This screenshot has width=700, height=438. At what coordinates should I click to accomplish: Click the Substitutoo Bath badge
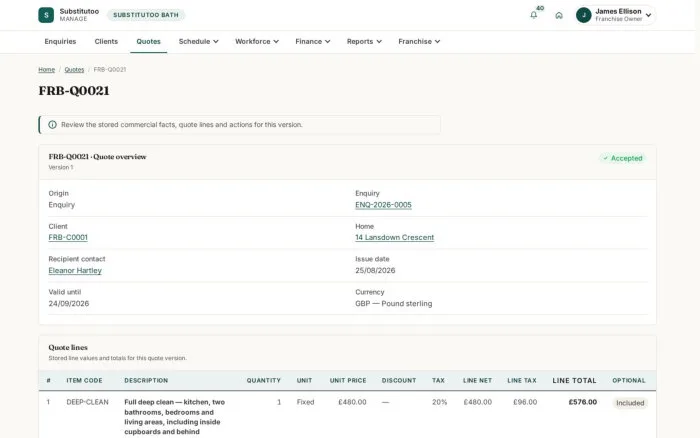(146, 15)
